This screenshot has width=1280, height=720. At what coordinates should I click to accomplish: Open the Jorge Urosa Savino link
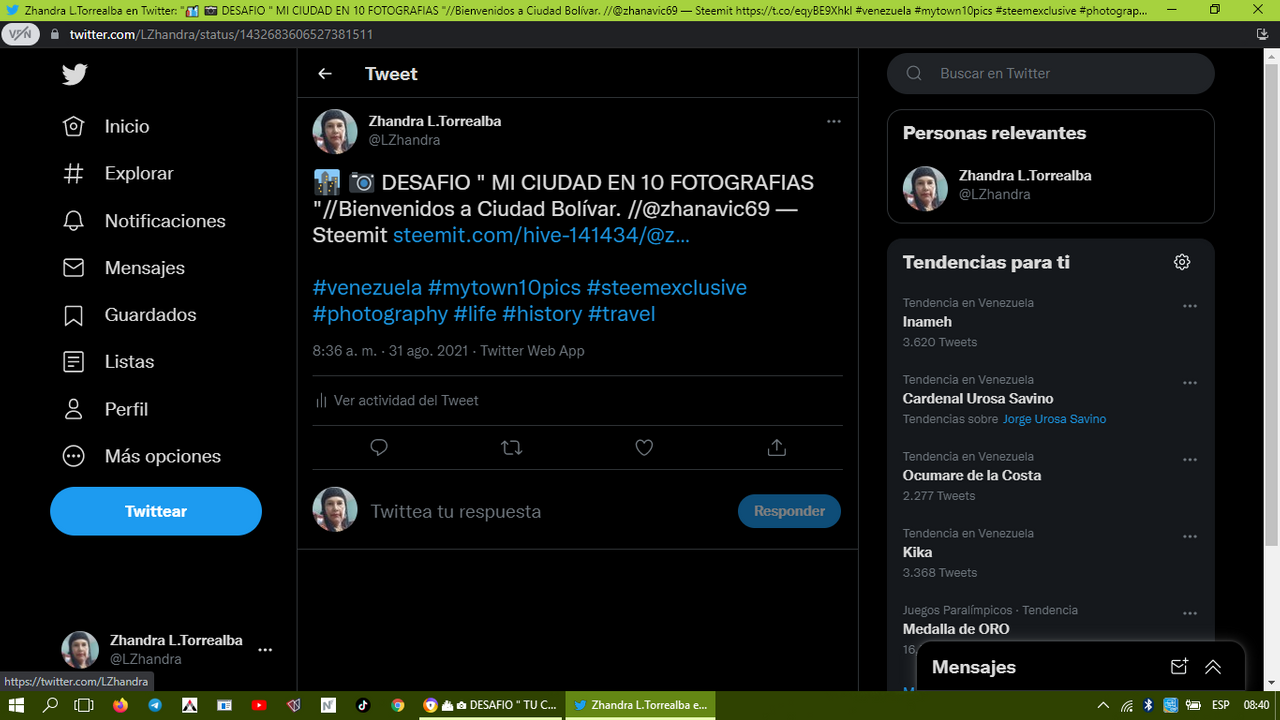(x=1054, y=419)
